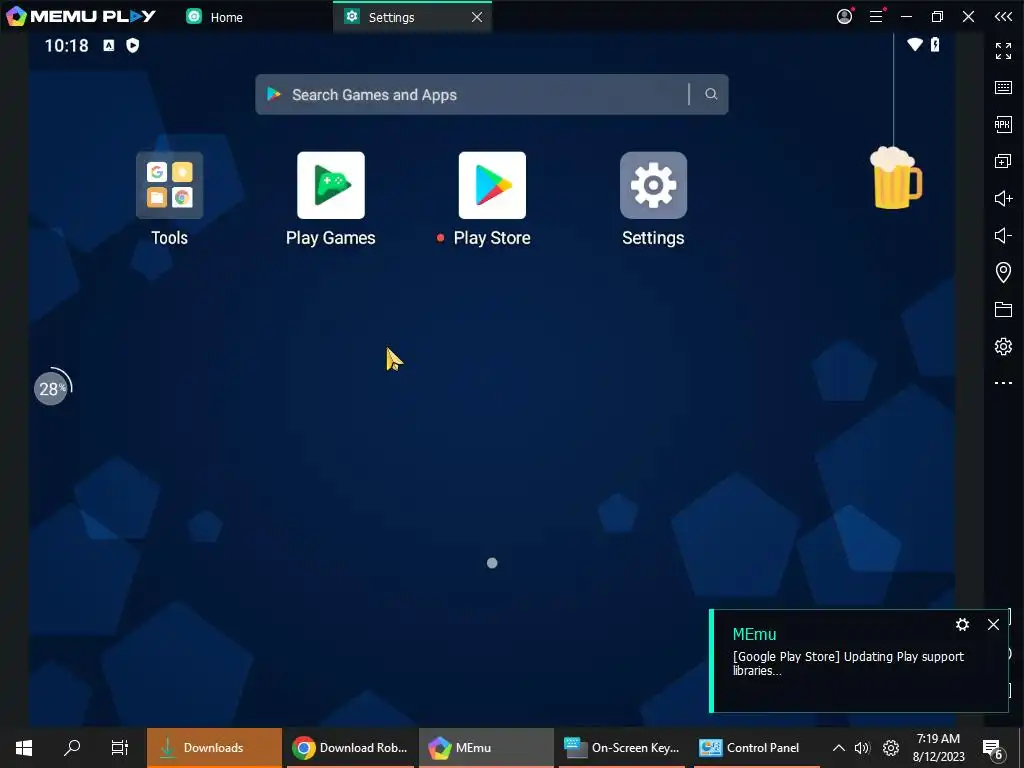1024x768 pixels.
Task: Click the MEmu Play logo
Action: coord(81,16)
